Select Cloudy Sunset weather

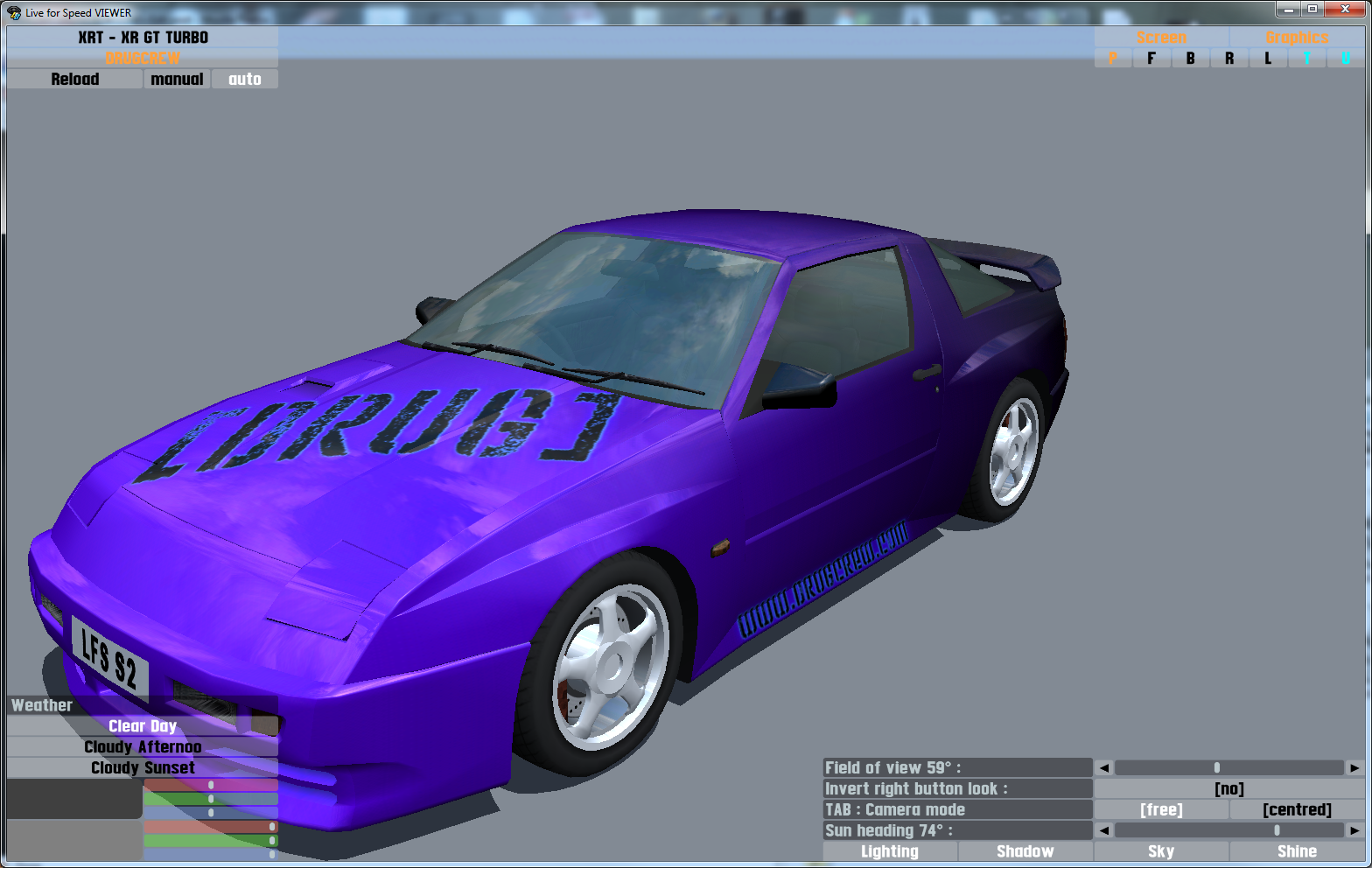tap(143, 768)
